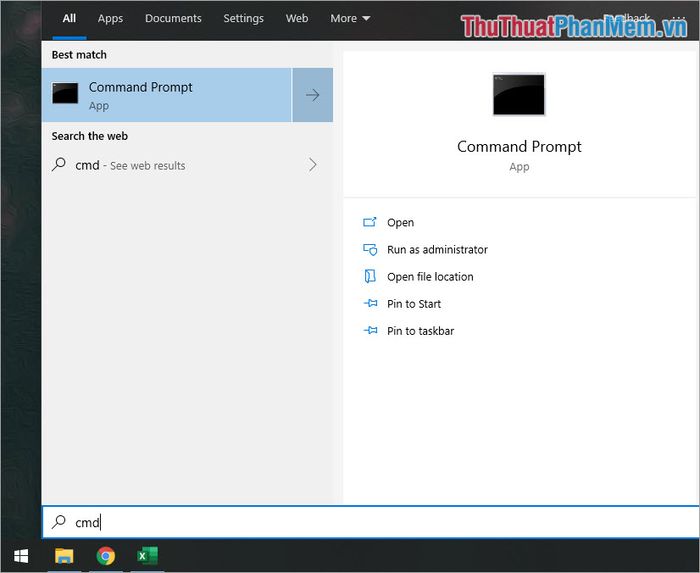Screen dimensions: 700x573
Task: Expand the More dropdown
Action: pos(350,18)
